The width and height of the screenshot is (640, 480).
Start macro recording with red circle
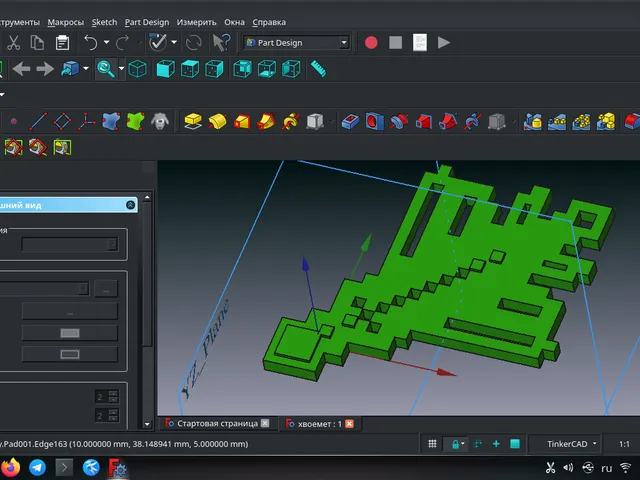click(371, 42)
